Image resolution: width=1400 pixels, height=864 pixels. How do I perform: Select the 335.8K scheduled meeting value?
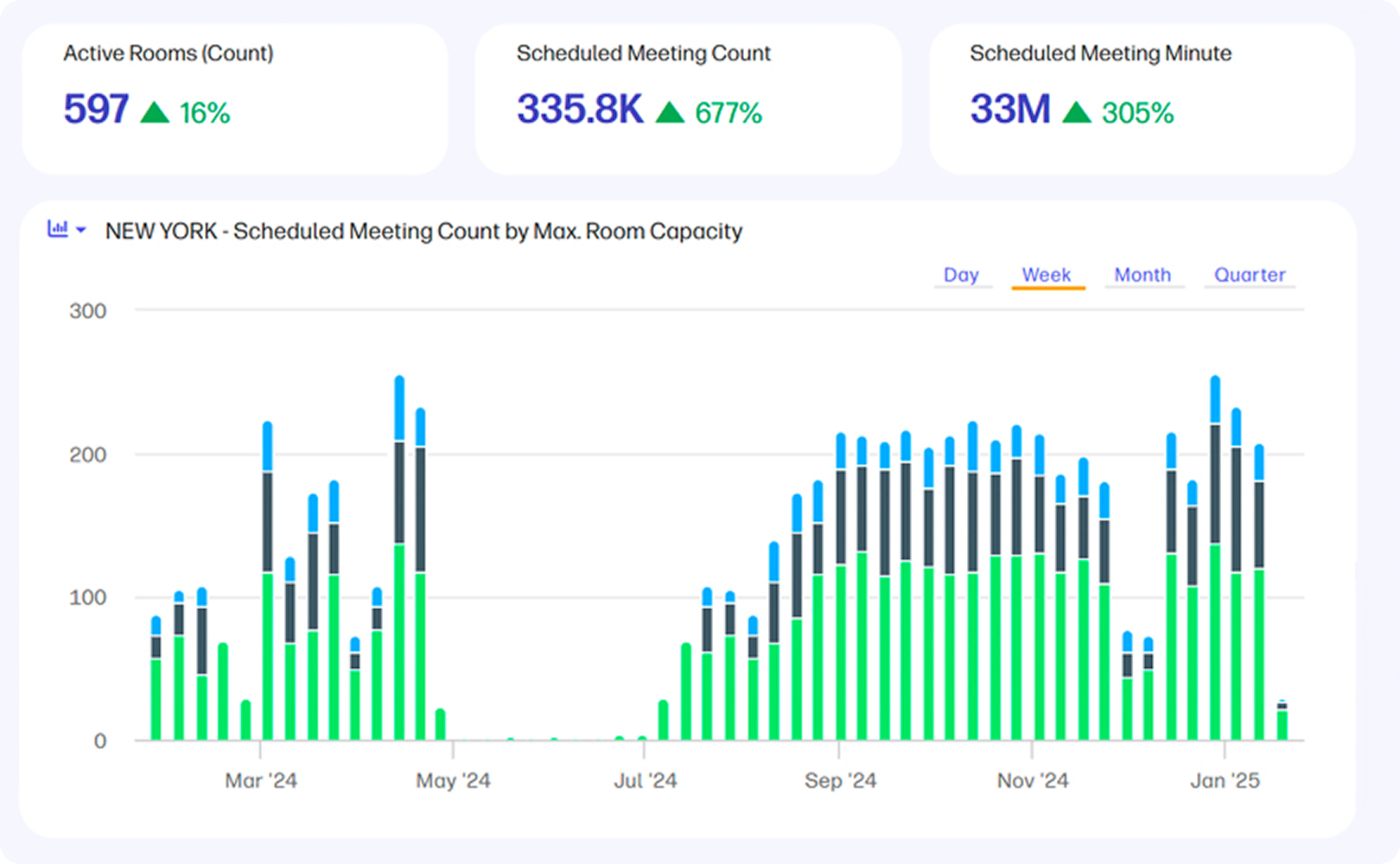click(x=580, y=110)
